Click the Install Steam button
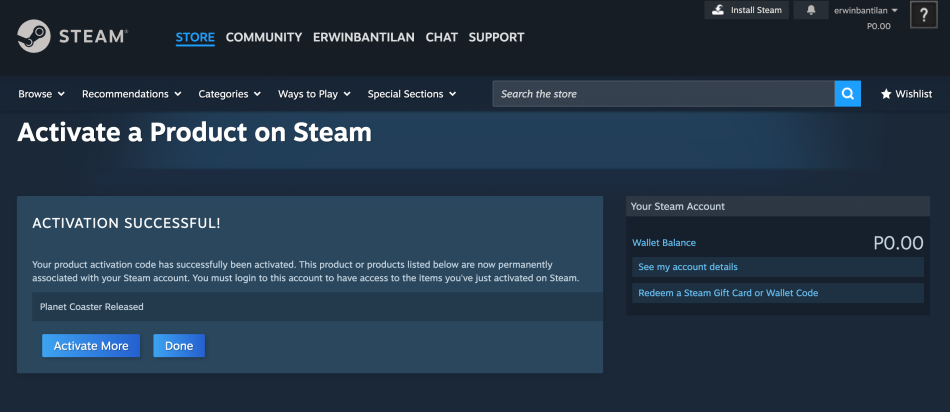 (x=746, y=10)
